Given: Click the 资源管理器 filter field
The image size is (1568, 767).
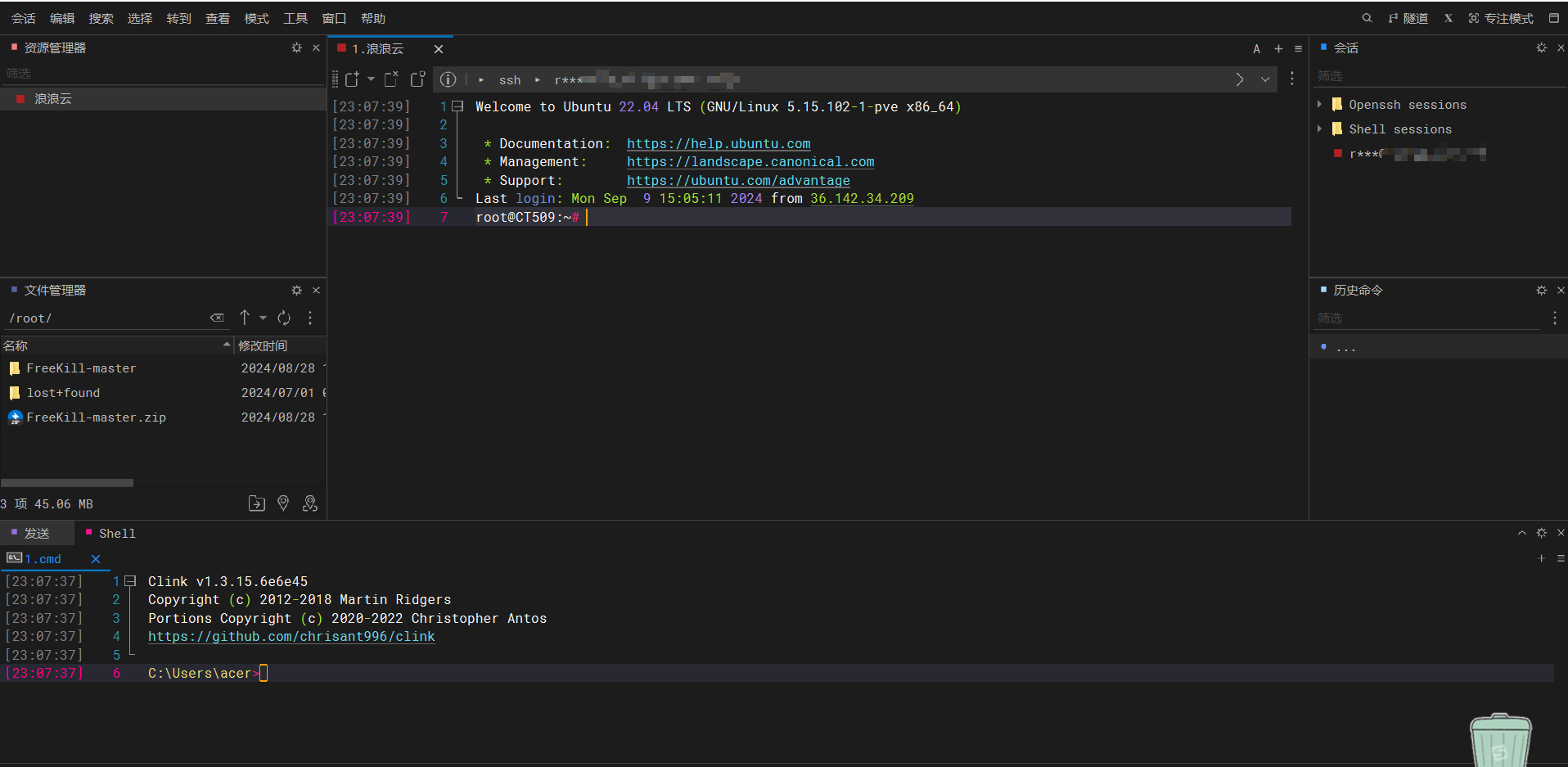Looking at the screenshot, I should [162, 74].
